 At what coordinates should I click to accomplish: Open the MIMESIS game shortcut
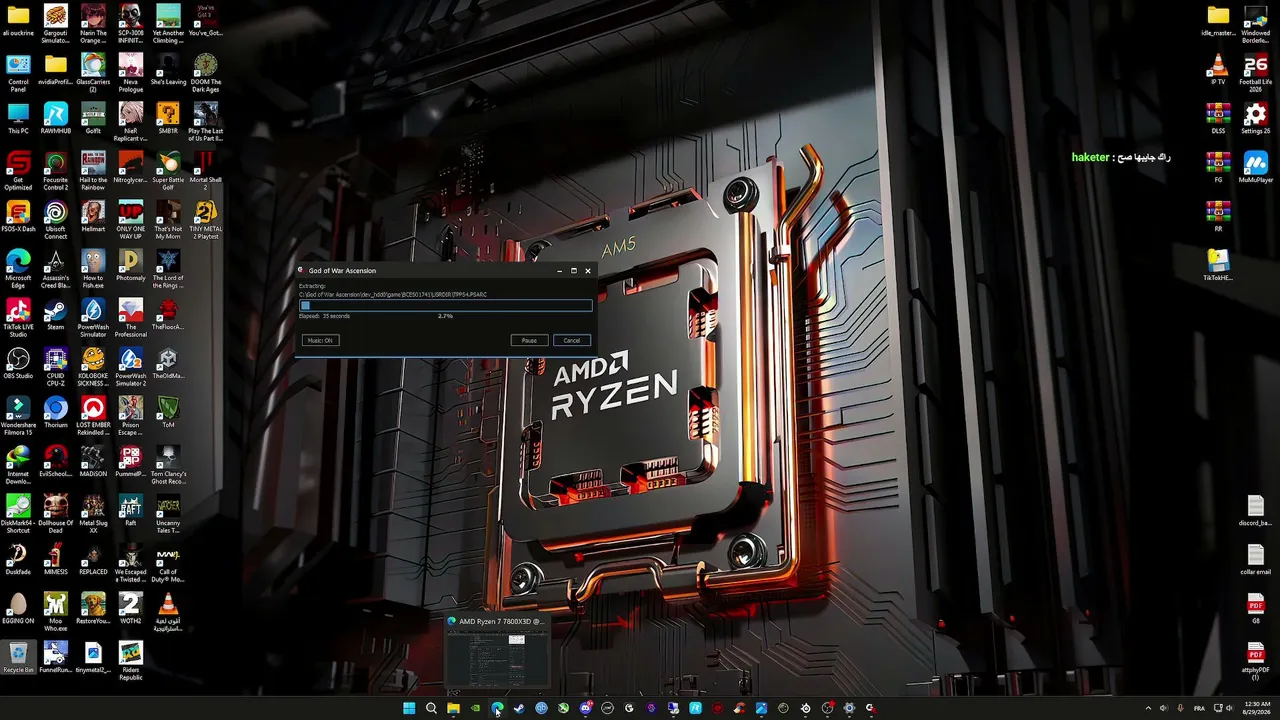55,559
